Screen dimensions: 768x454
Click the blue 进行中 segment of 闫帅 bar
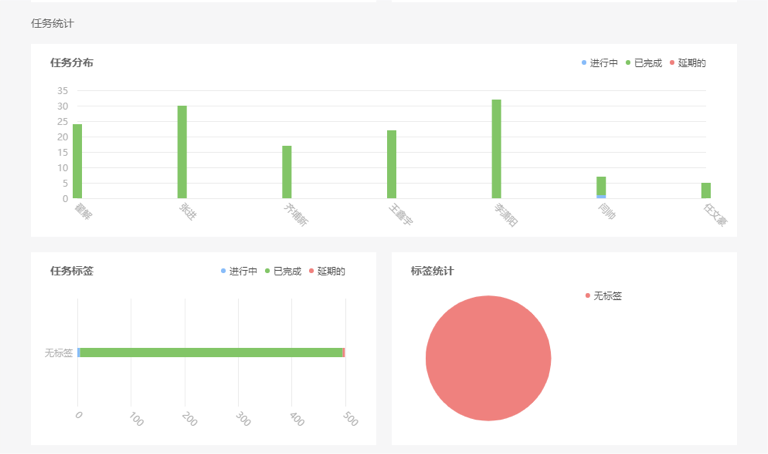click(x=601, y=197)
